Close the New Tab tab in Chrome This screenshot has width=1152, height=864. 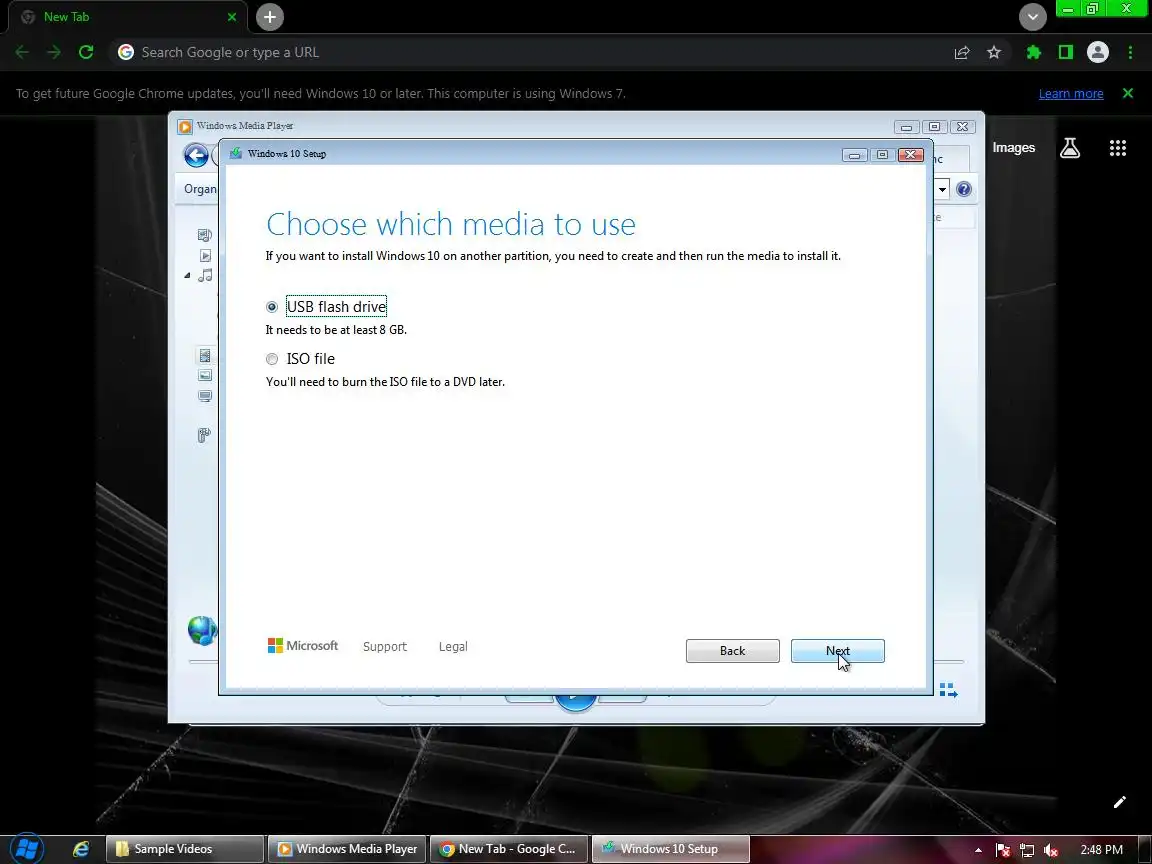(232, 17)
